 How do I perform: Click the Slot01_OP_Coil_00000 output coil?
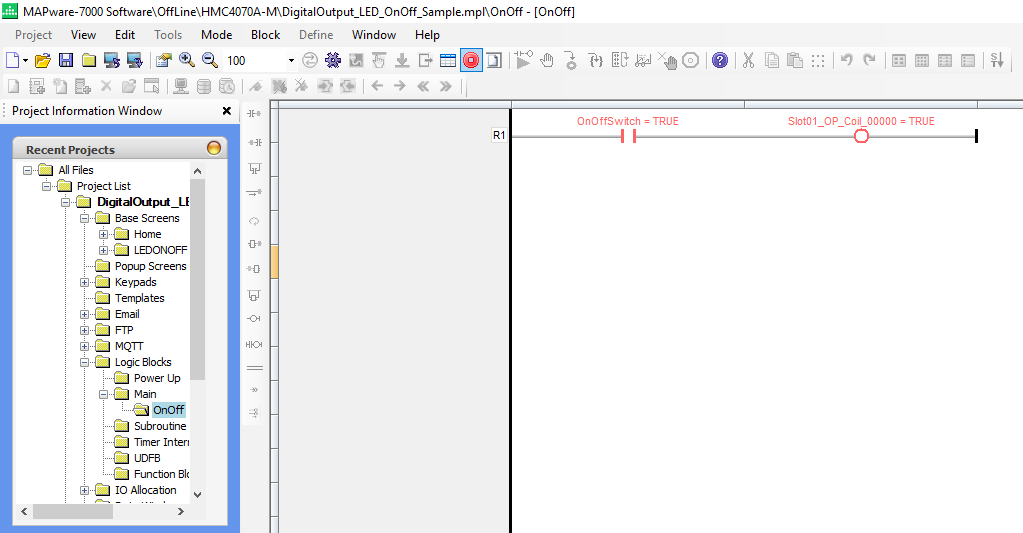click(861, 136)
